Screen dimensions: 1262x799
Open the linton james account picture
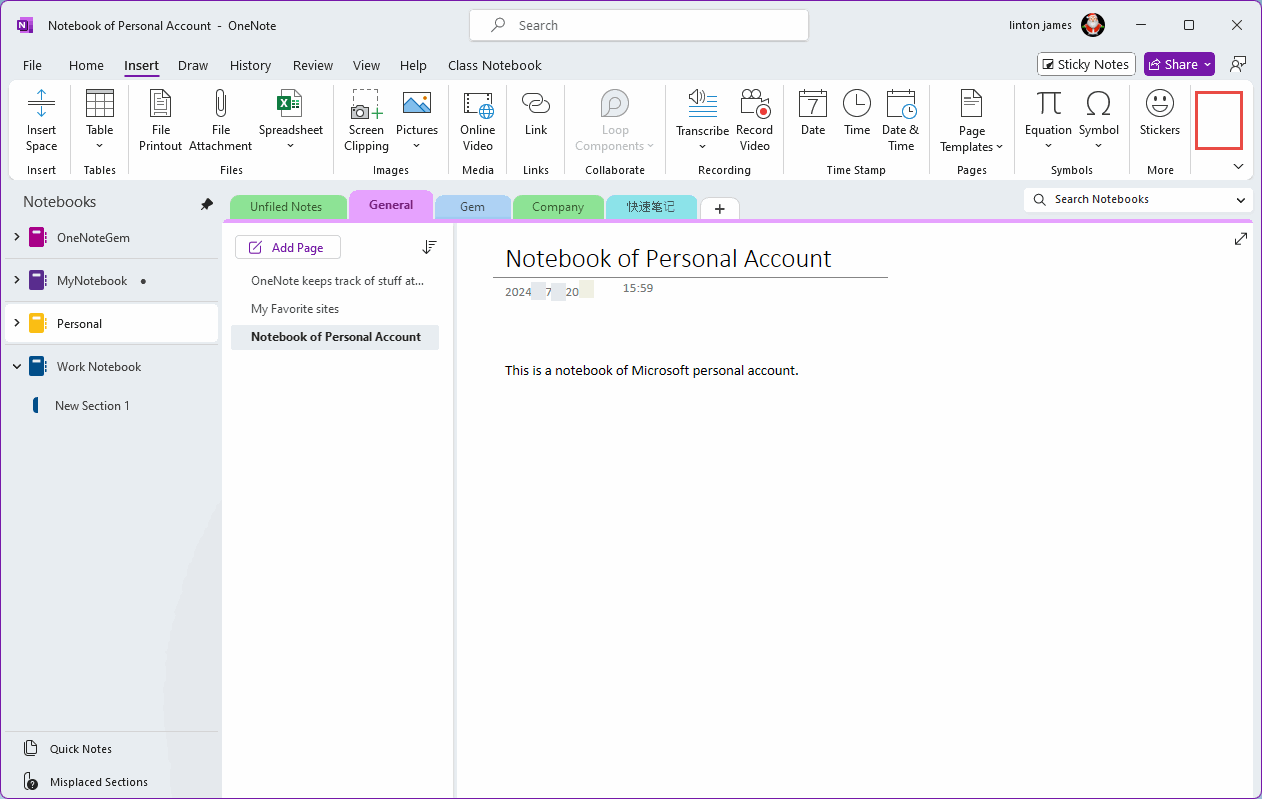coord(1093,25)
